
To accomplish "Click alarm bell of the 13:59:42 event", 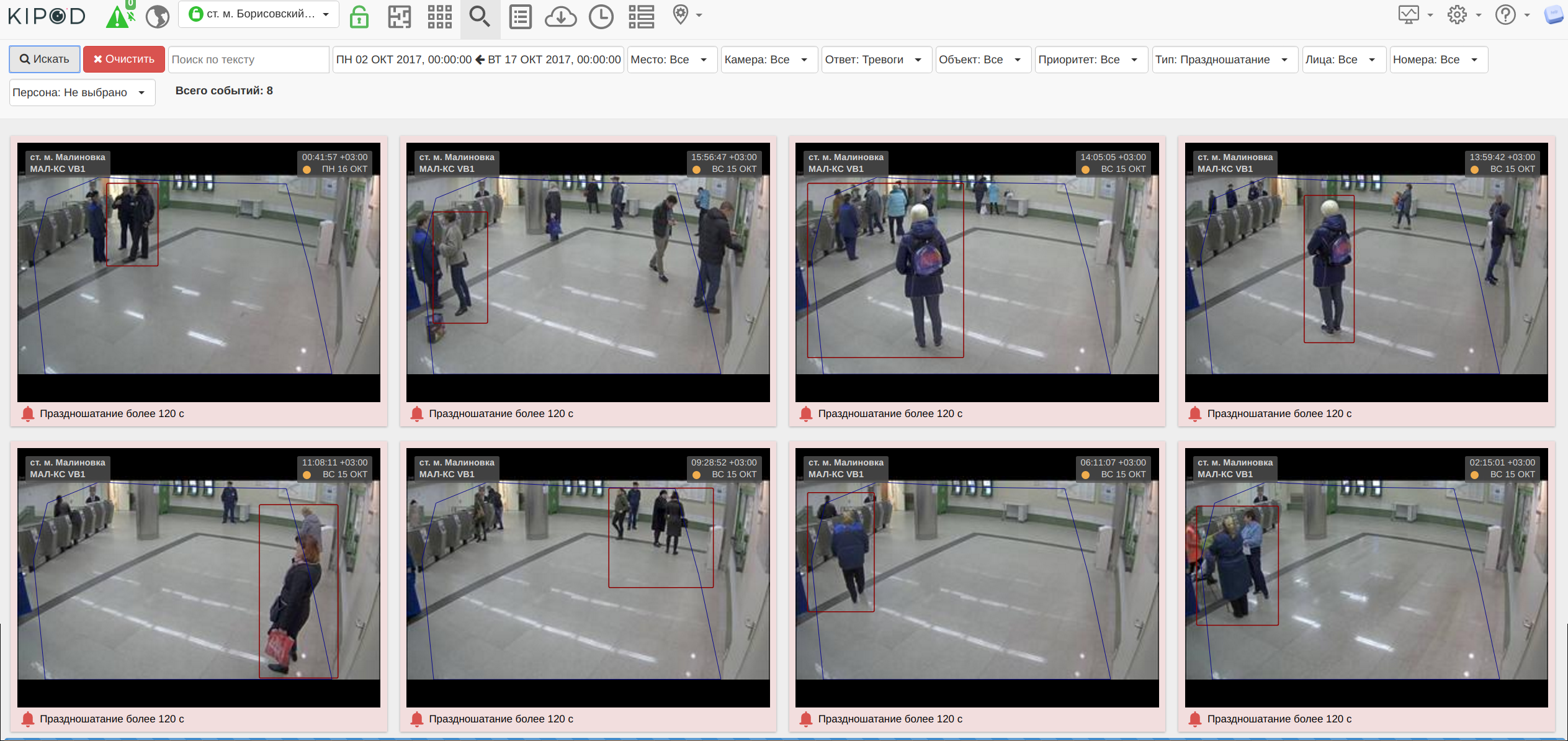I will (1195, 414).
